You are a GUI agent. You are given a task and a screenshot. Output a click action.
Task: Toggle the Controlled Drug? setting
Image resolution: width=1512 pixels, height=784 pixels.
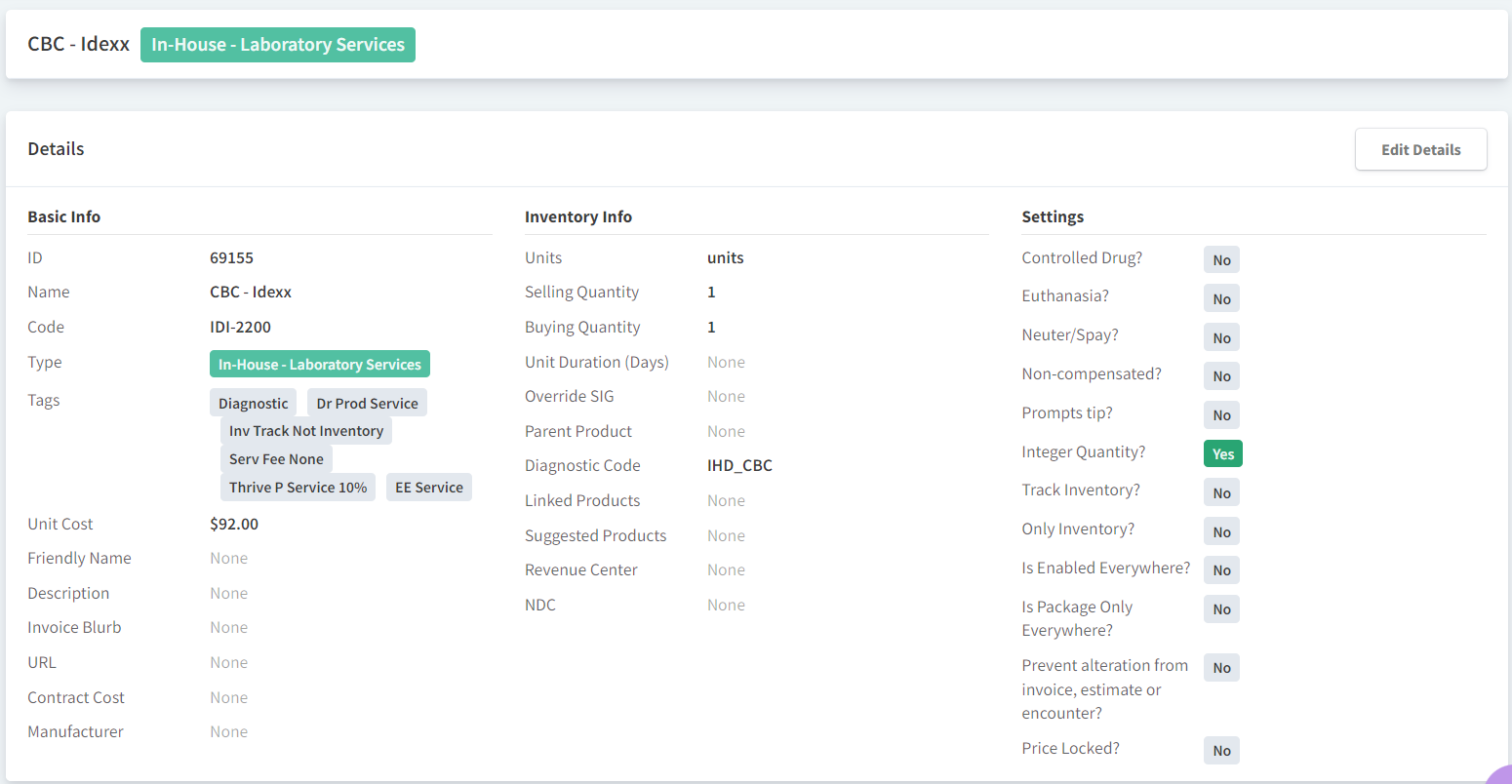[1221, 259]
